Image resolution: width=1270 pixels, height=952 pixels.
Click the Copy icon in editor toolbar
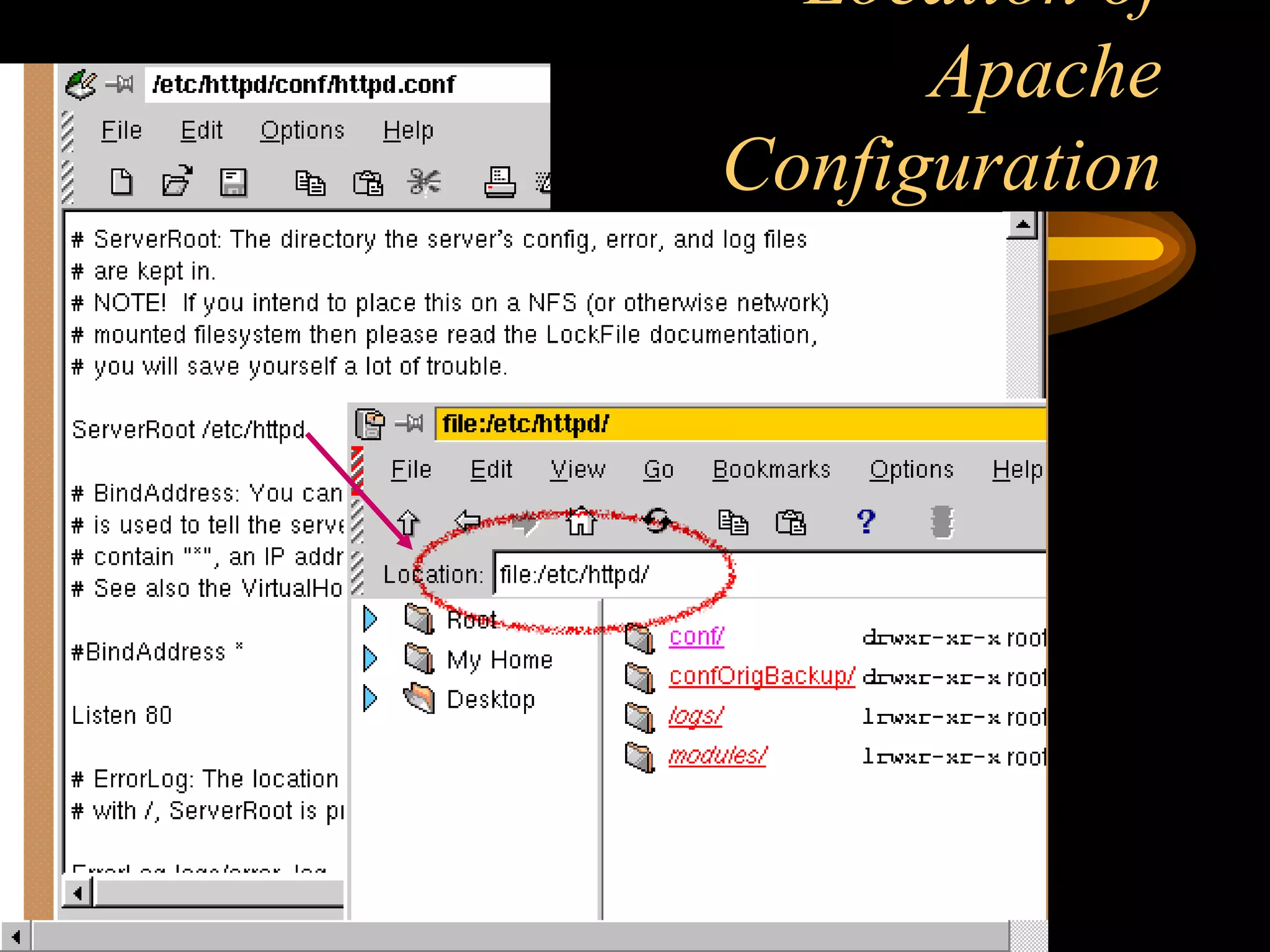[310, 183]
